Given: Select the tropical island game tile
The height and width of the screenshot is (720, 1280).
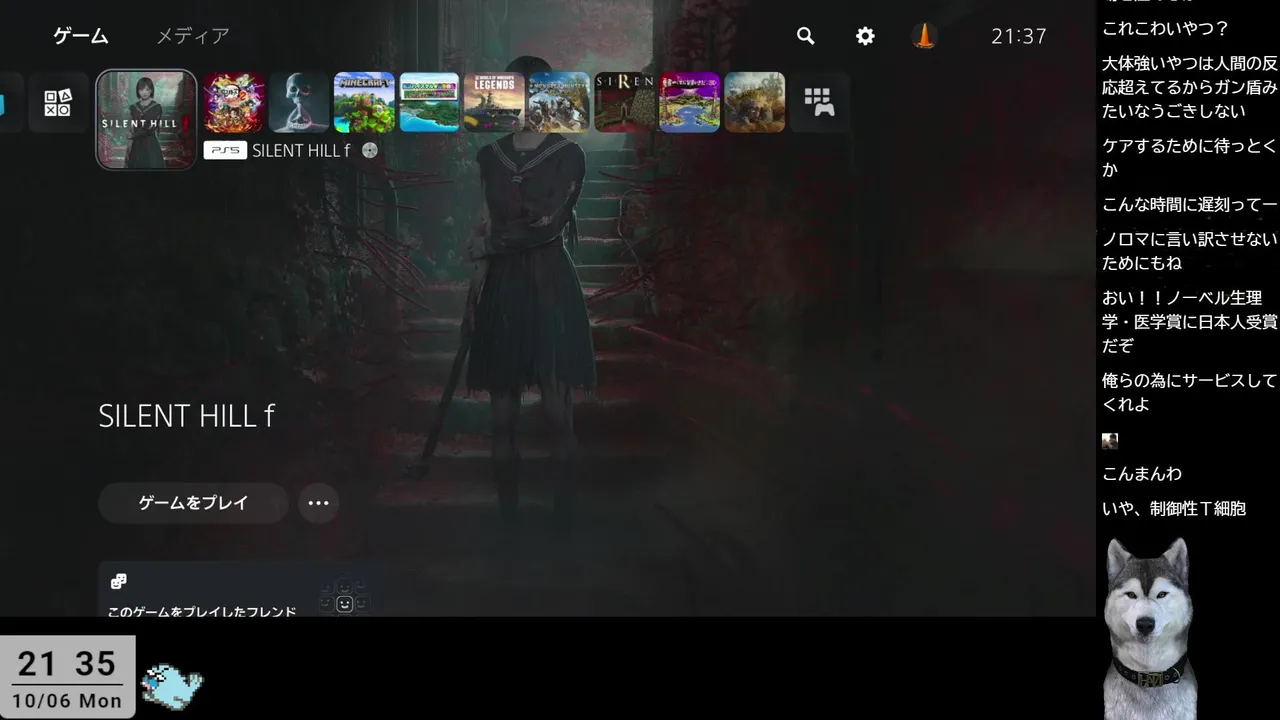Looking at the screenshot, I should (x=429, y=102).
